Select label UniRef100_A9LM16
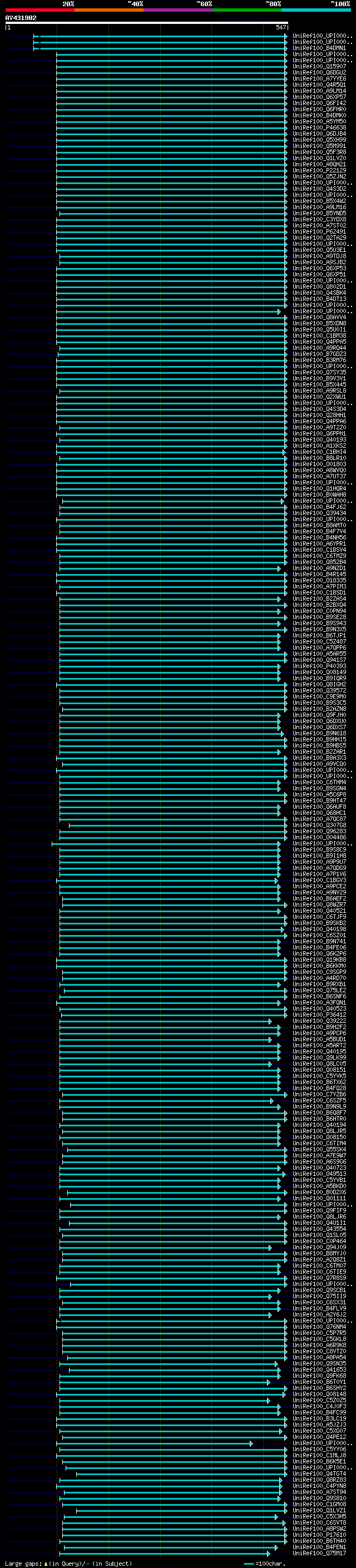 click(319, 207)
